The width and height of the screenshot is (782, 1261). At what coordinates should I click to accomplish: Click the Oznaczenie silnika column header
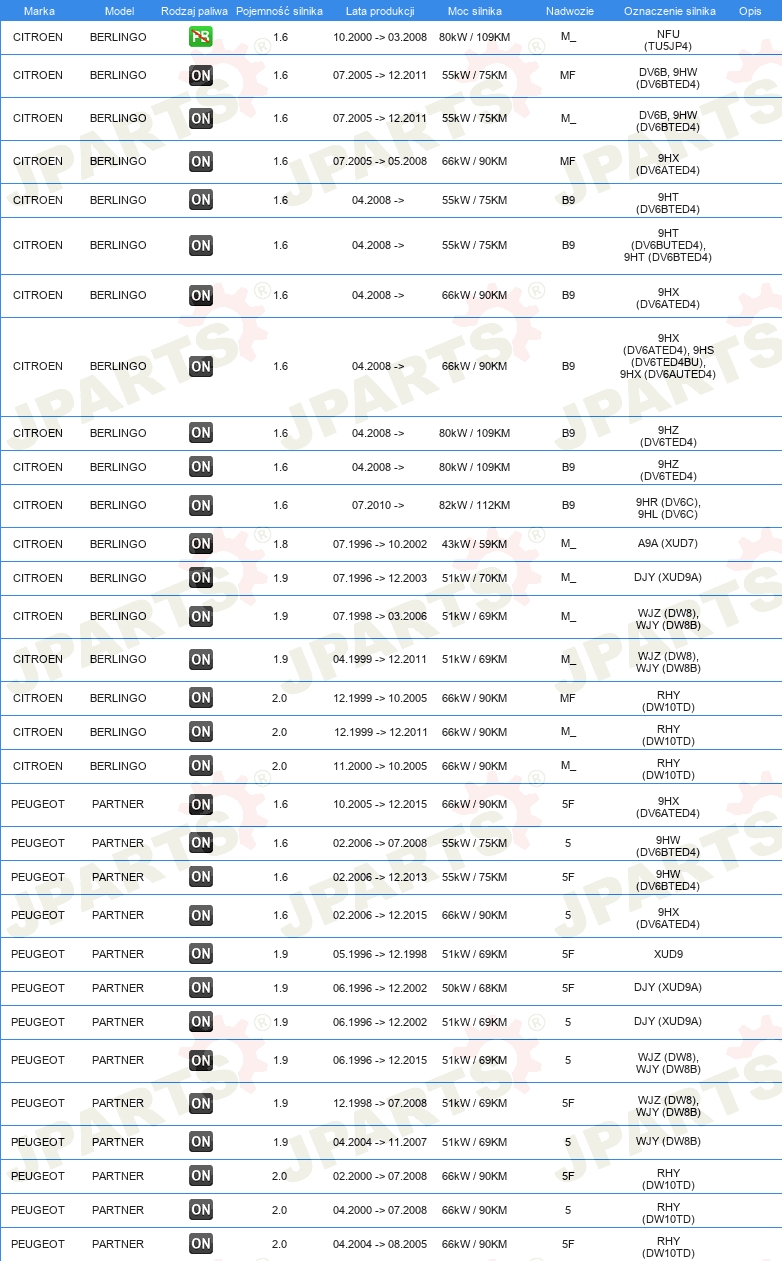tap(669, 11)
